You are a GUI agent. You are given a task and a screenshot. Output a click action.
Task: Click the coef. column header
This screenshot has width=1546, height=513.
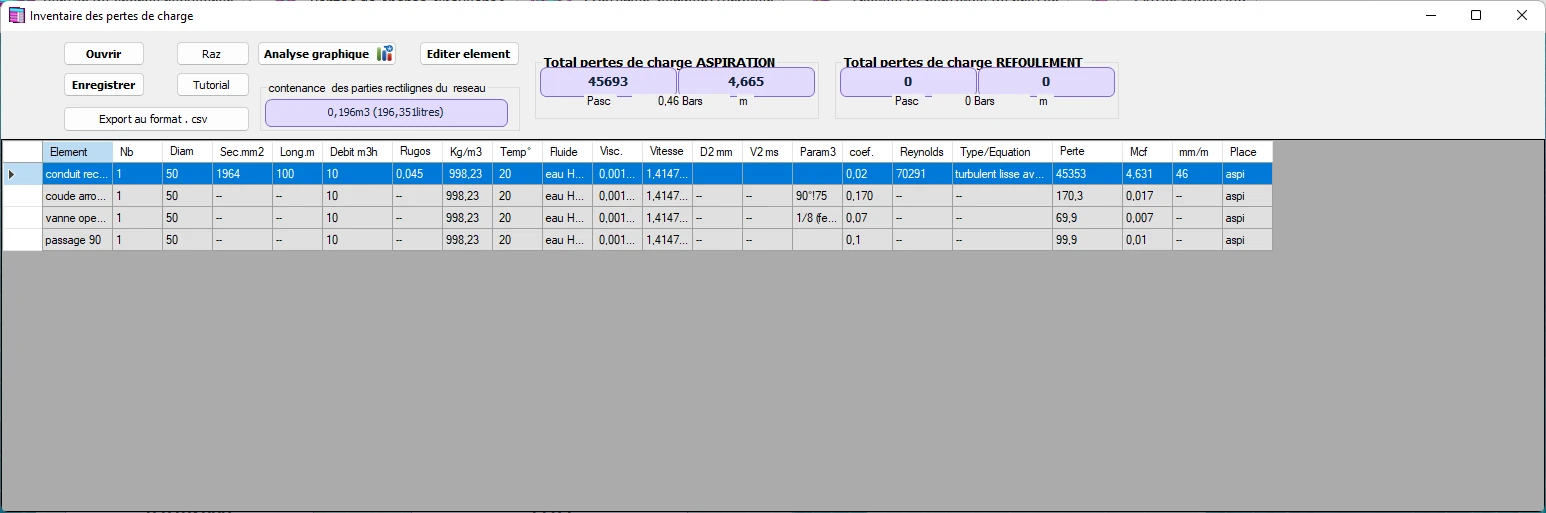[x=867, y=152]
